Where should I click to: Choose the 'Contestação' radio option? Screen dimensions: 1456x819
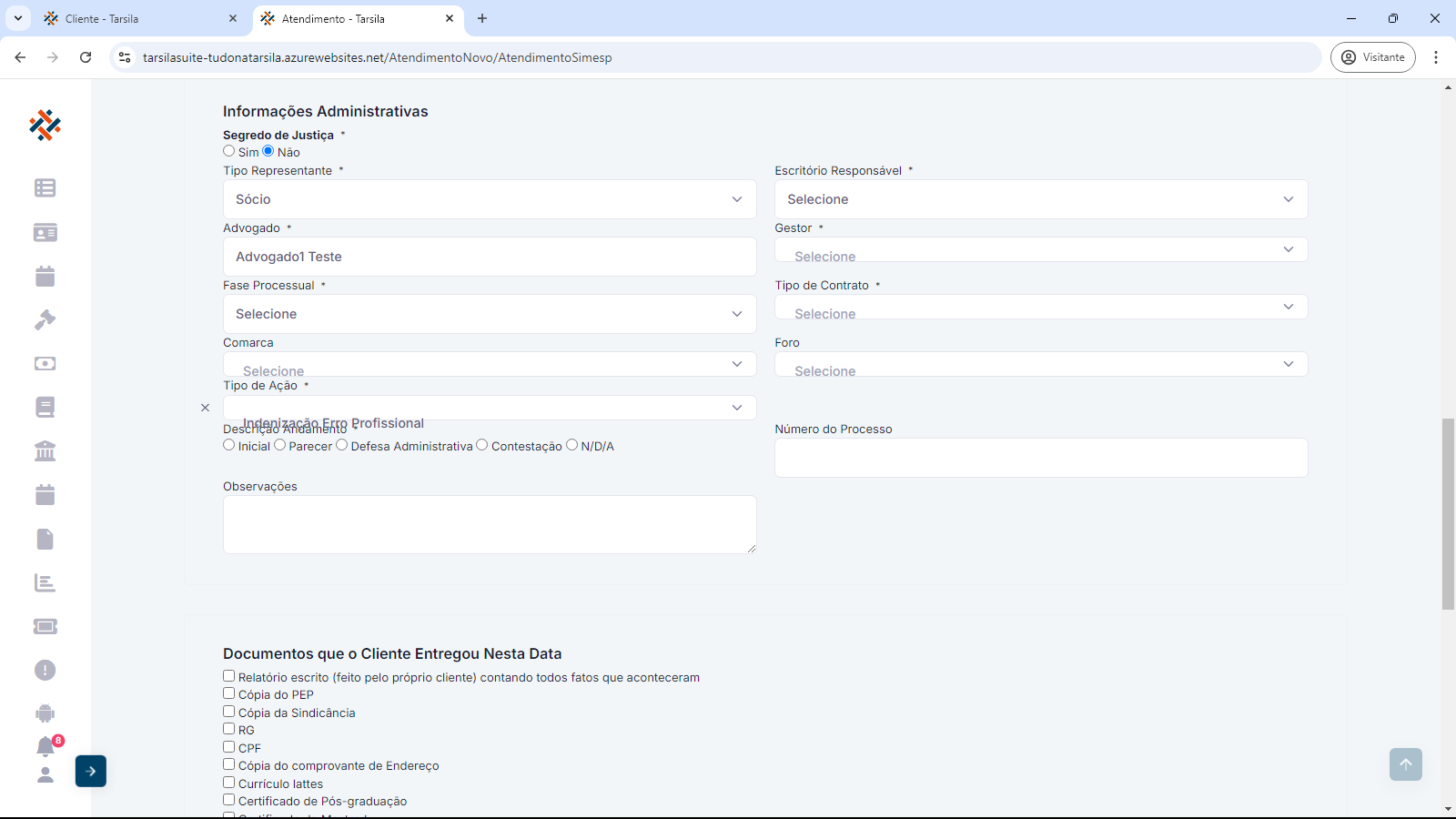point(482,445)
